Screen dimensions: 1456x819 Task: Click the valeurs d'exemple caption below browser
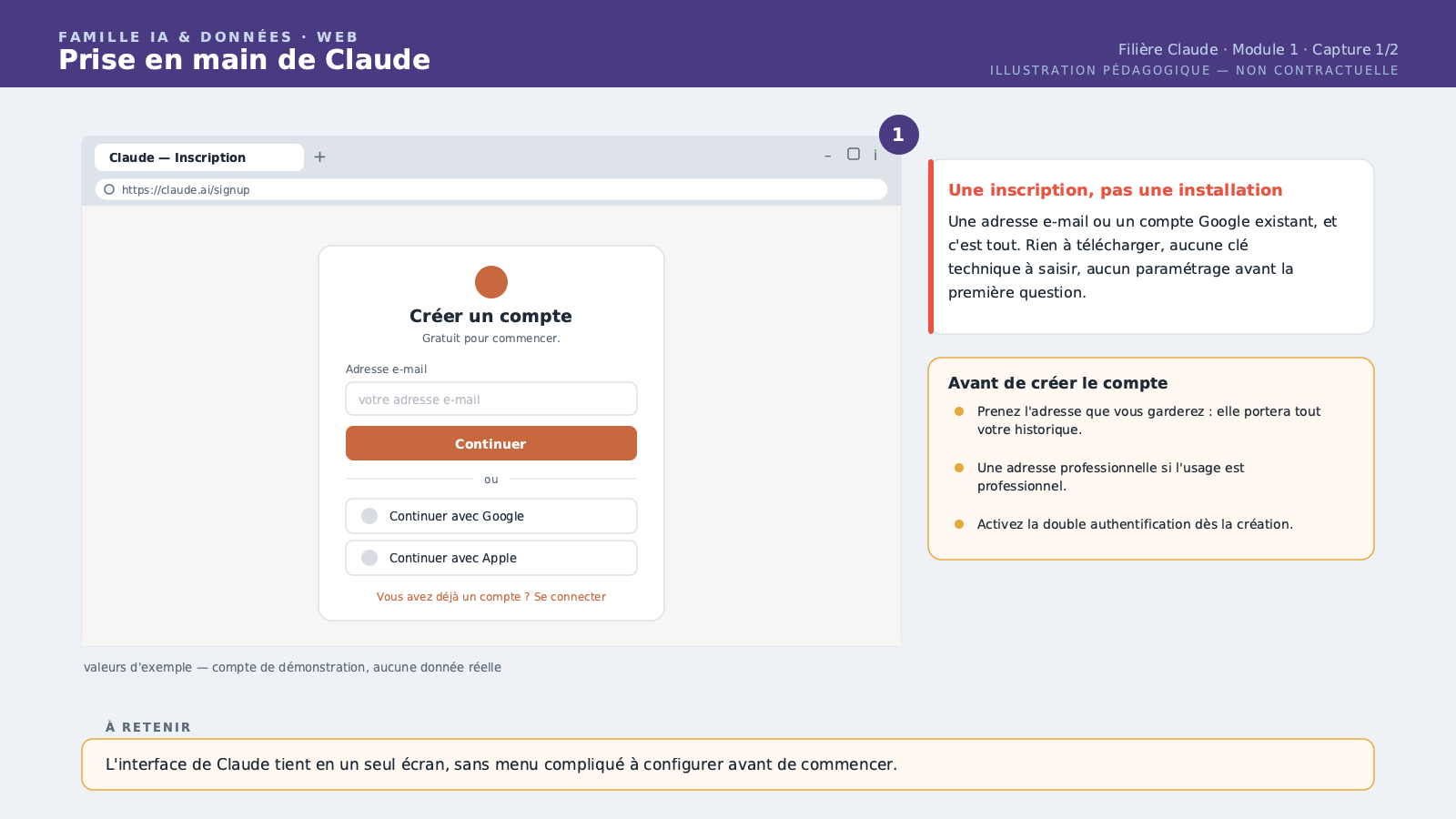pyautogui.click(x=292, y=667)
